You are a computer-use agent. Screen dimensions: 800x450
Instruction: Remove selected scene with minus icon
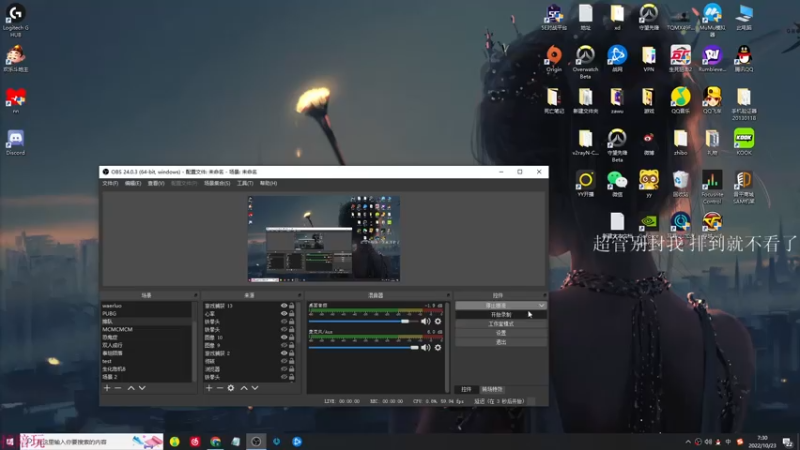click(118, 388)
